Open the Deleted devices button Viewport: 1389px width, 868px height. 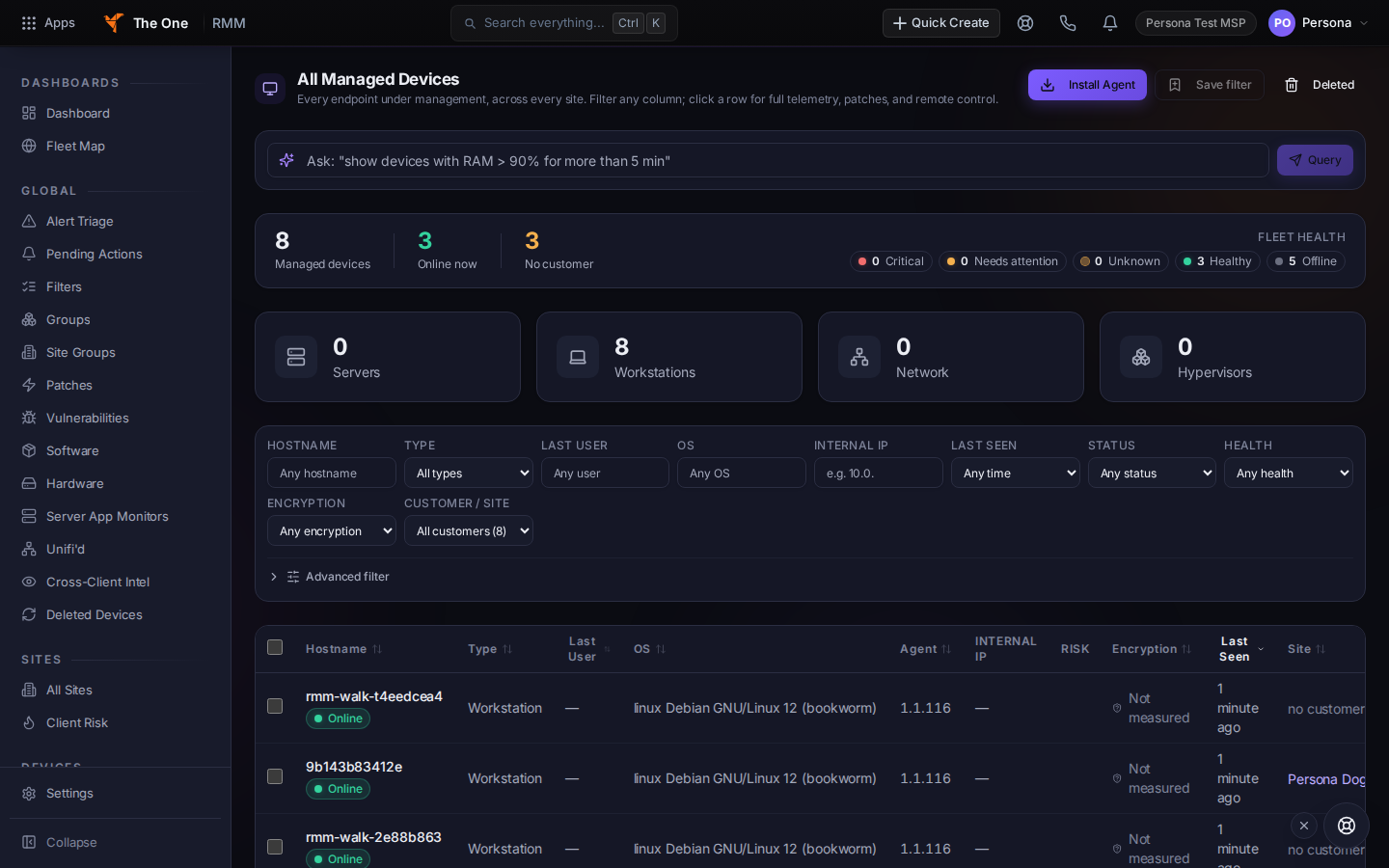[x=1319, y=85]
